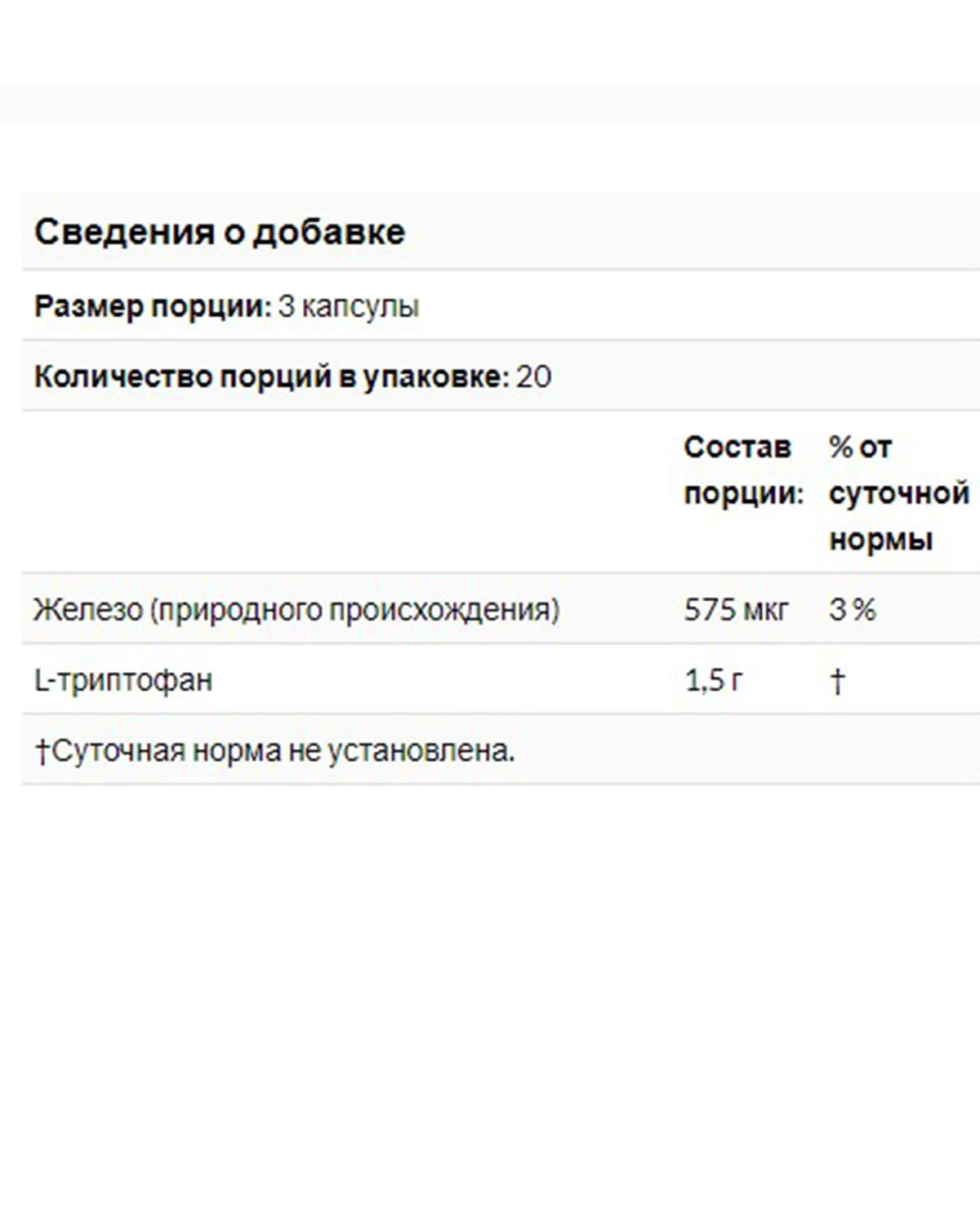Click the word 'добавке' in the title

pyautogui.click(x=328, y=232)
